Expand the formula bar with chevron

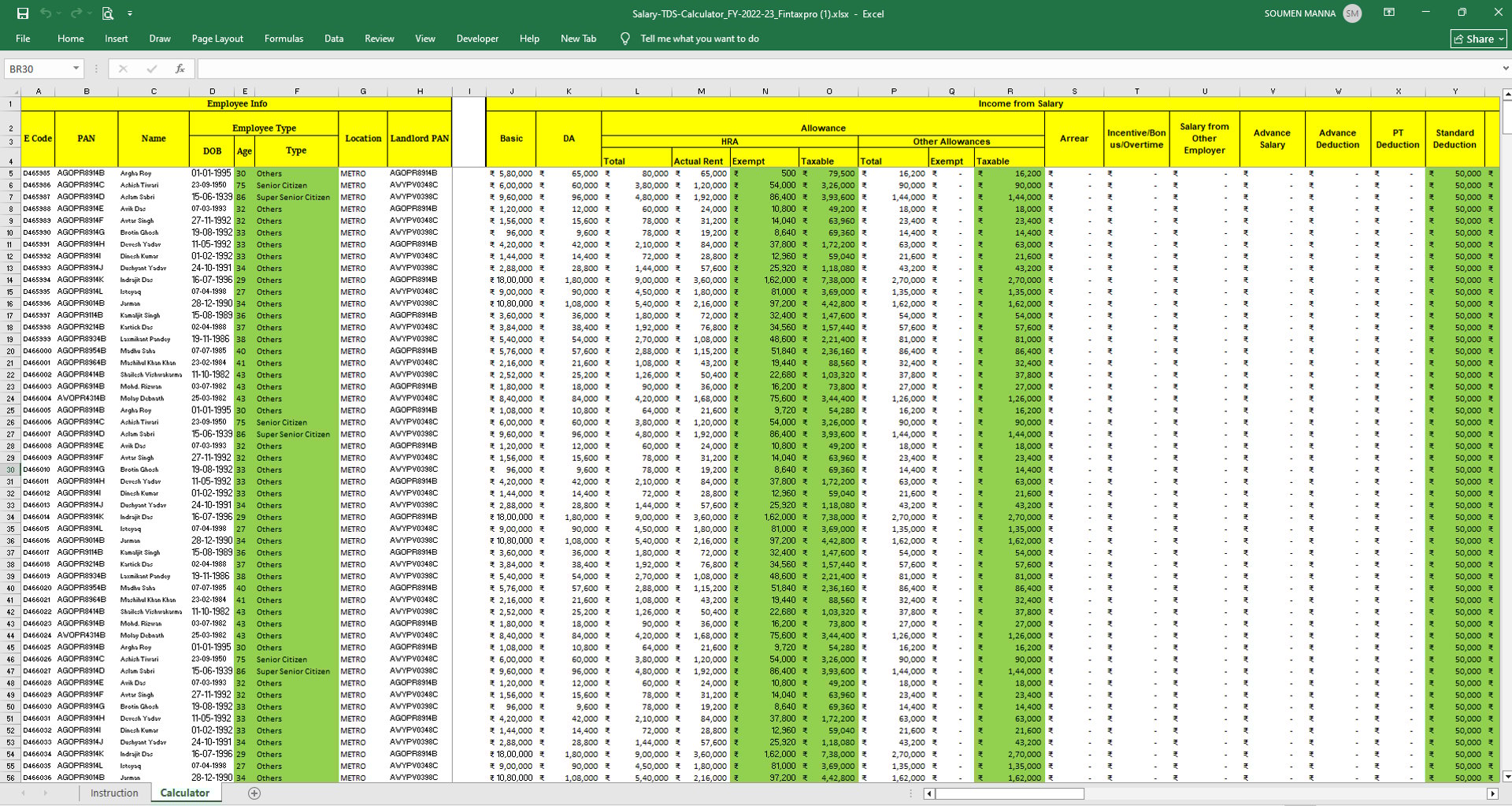click(1505, 69)
